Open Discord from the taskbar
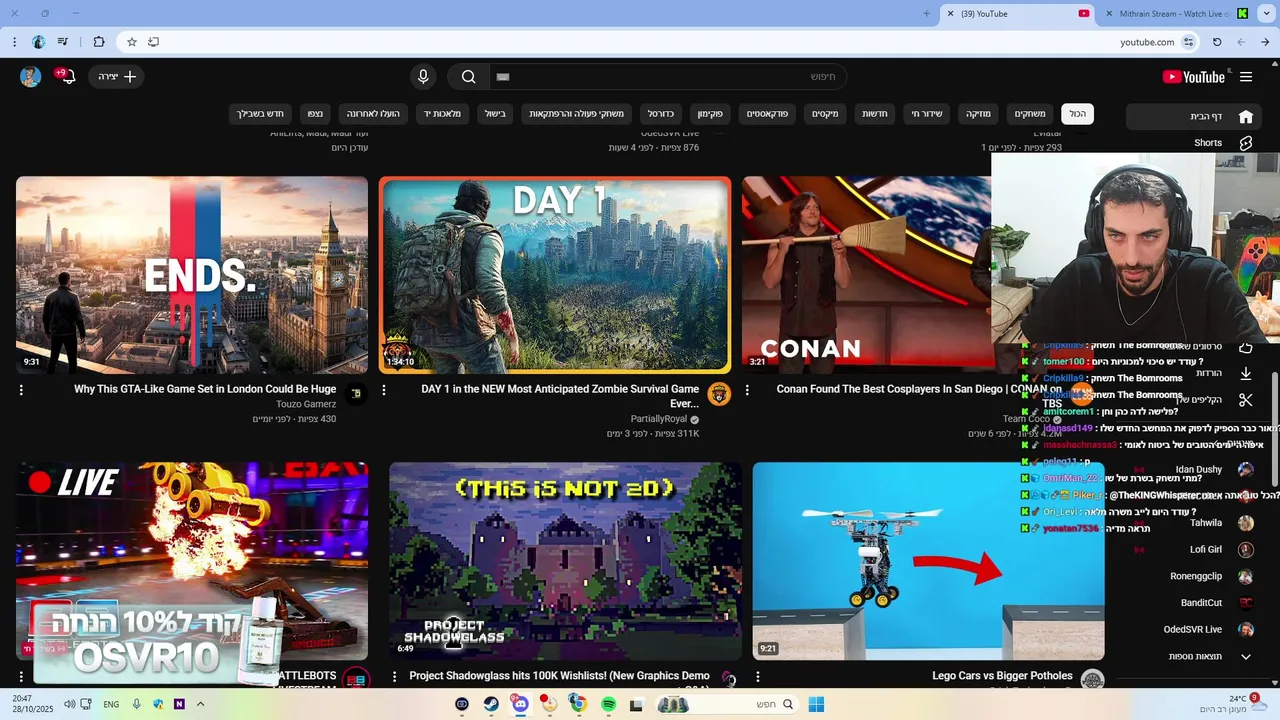Viewport: 1280px width, 720px height. [x=520, y=704]
